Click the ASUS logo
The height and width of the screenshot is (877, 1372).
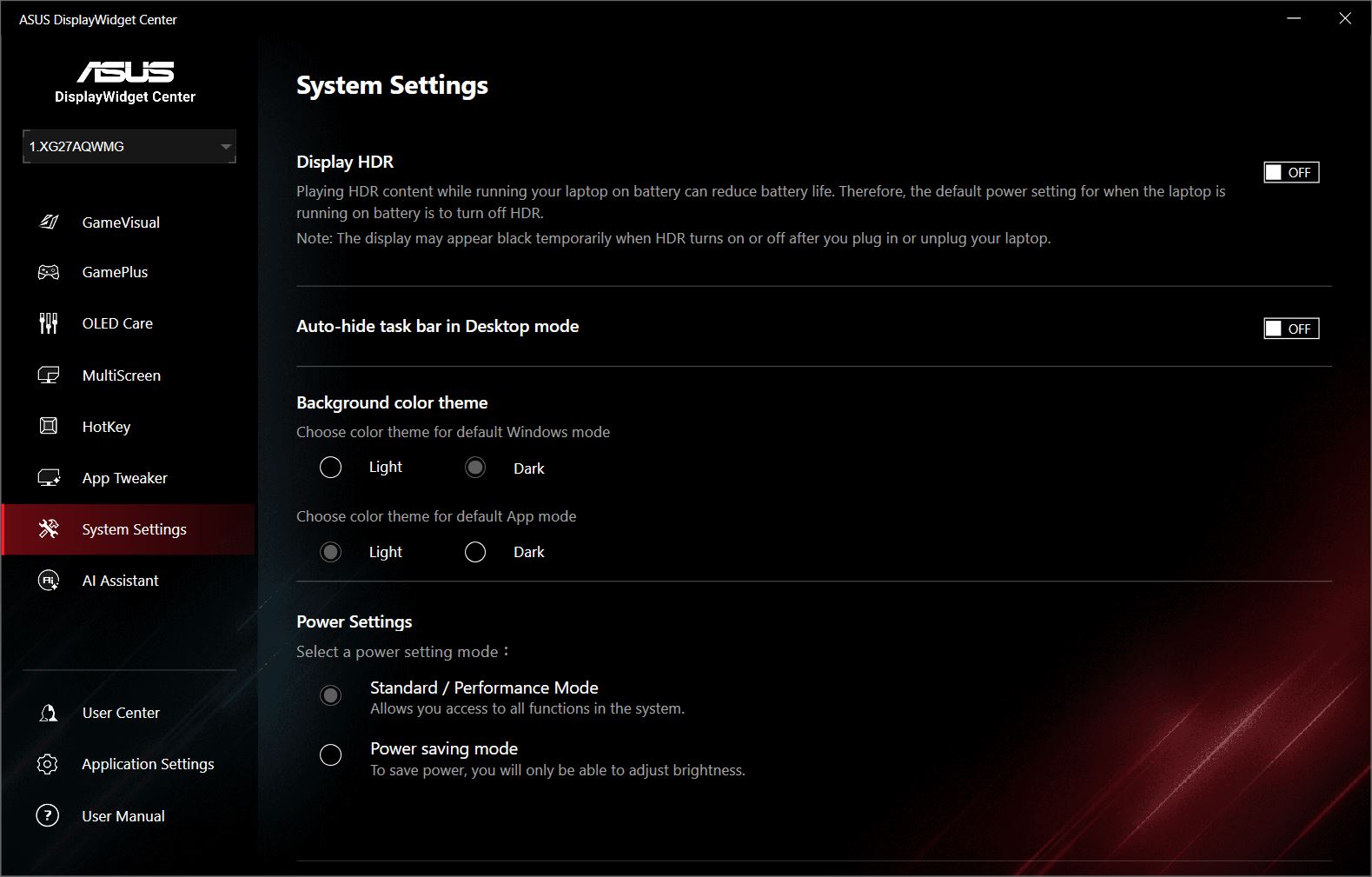[125, 71]
